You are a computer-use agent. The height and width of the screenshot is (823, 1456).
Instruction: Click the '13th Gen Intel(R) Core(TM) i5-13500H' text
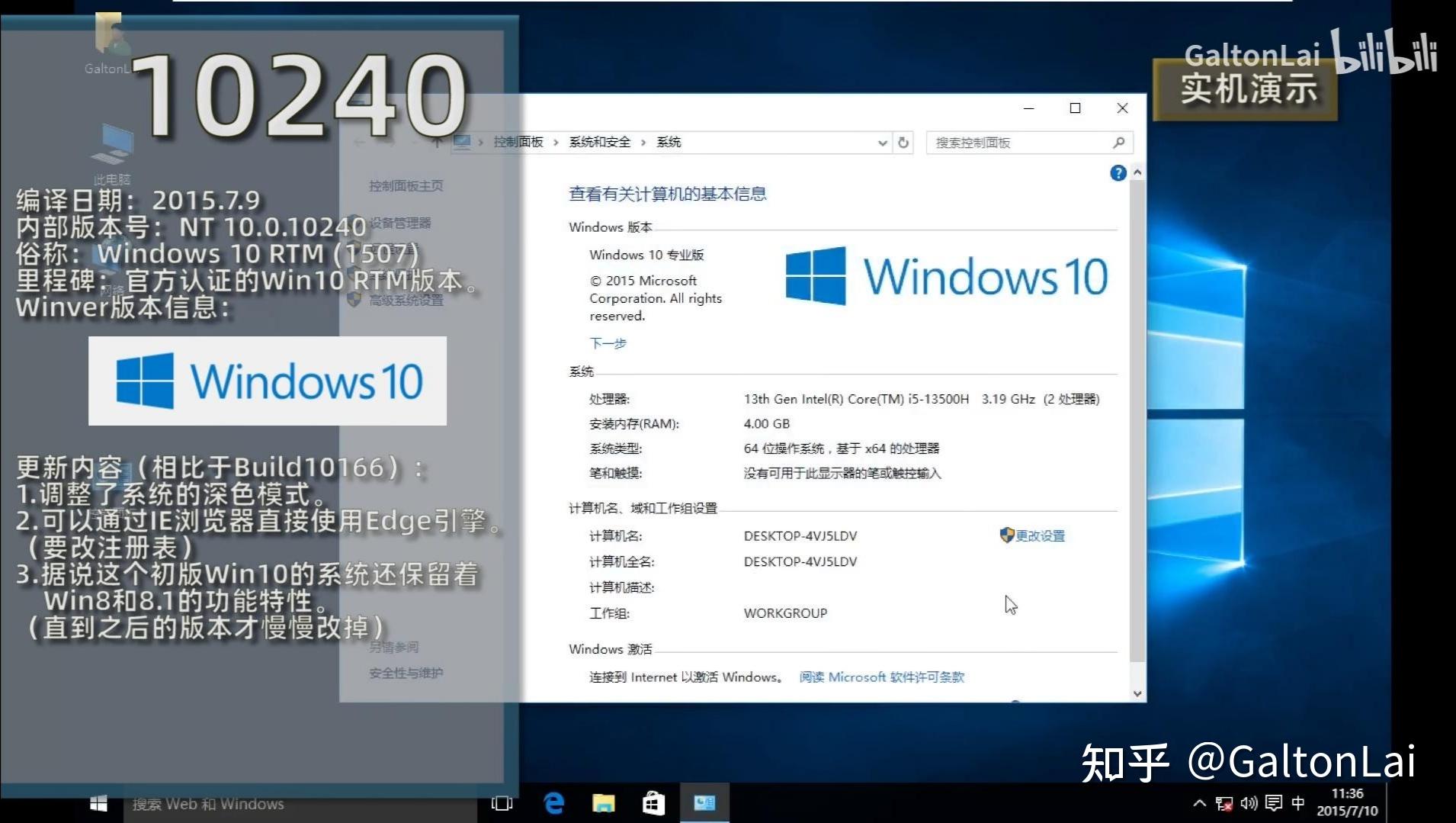[x=856, y=400]
